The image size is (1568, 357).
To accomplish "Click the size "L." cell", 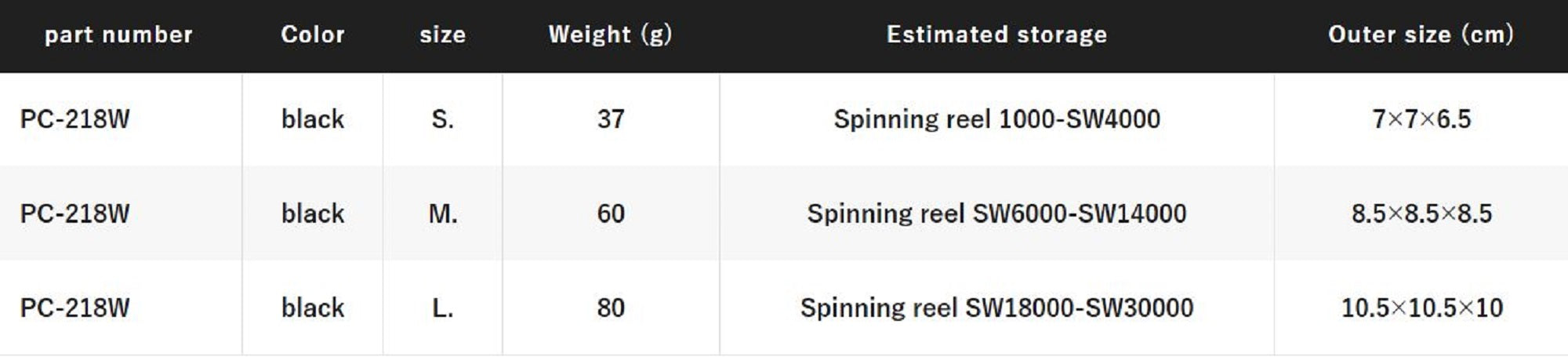I will pyautogui.click(x=442, y=308).
